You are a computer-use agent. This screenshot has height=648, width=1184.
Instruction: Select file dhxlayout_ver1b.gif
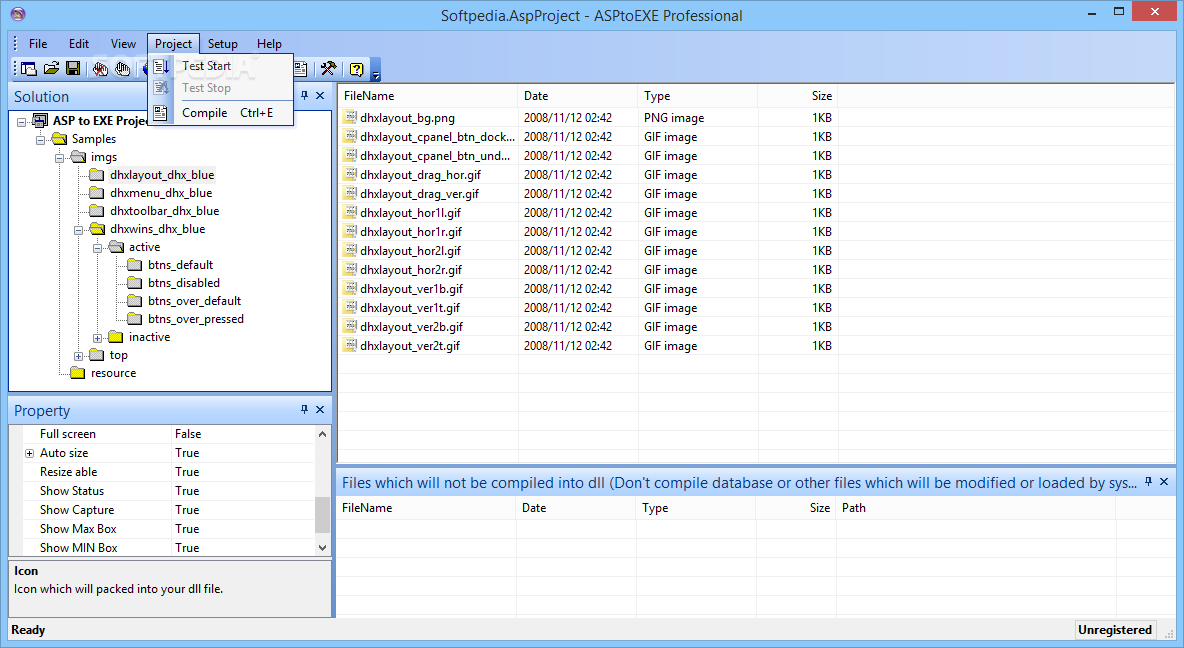[x=412, y=289]
